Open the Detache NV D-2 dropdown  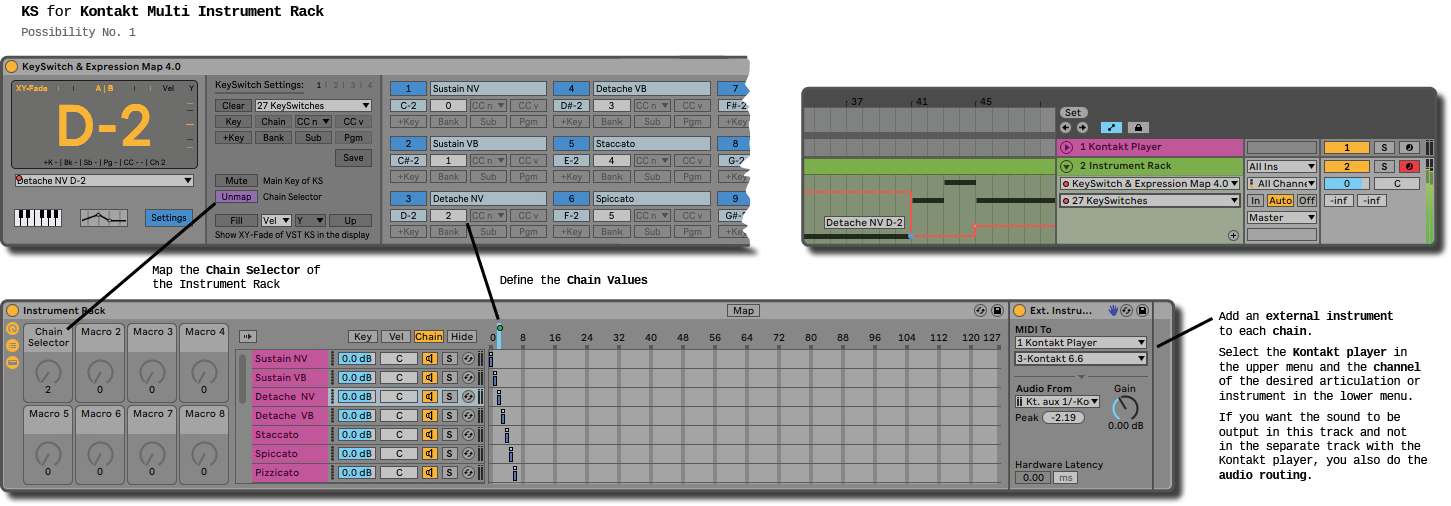[x=105, y=180]
